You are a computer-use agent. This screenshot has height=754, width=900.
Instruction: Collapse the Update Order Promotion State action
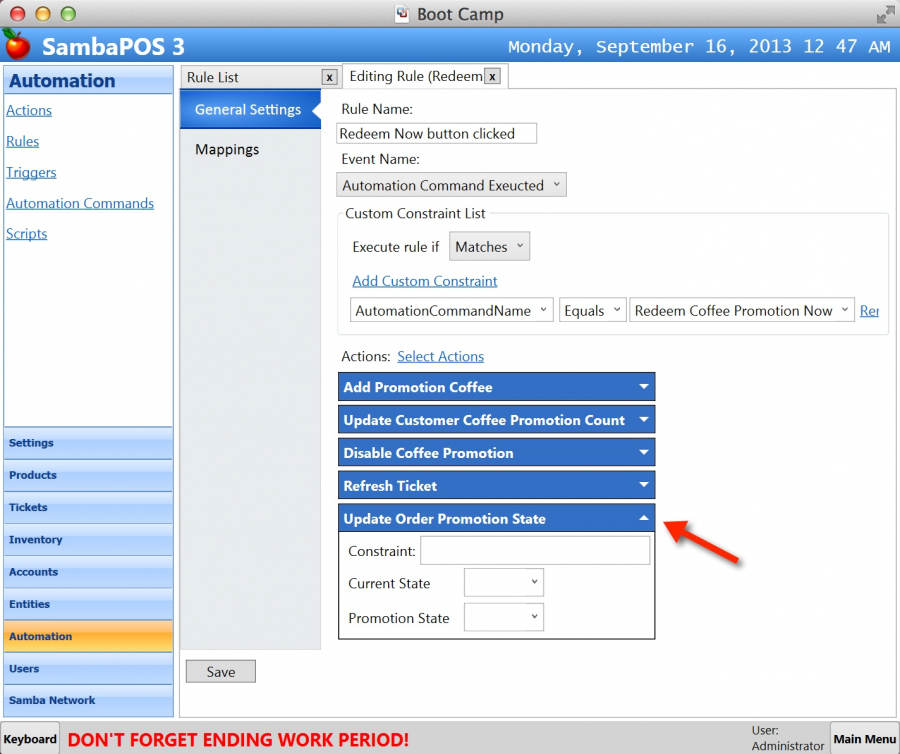coord(644,519)
